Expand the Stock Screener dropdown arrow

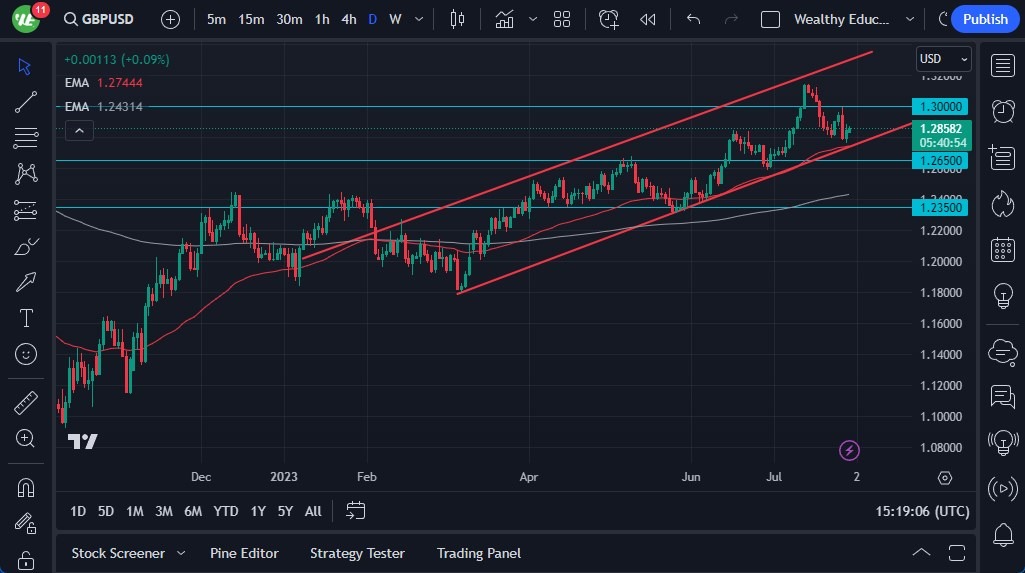(x=181, y=553)
